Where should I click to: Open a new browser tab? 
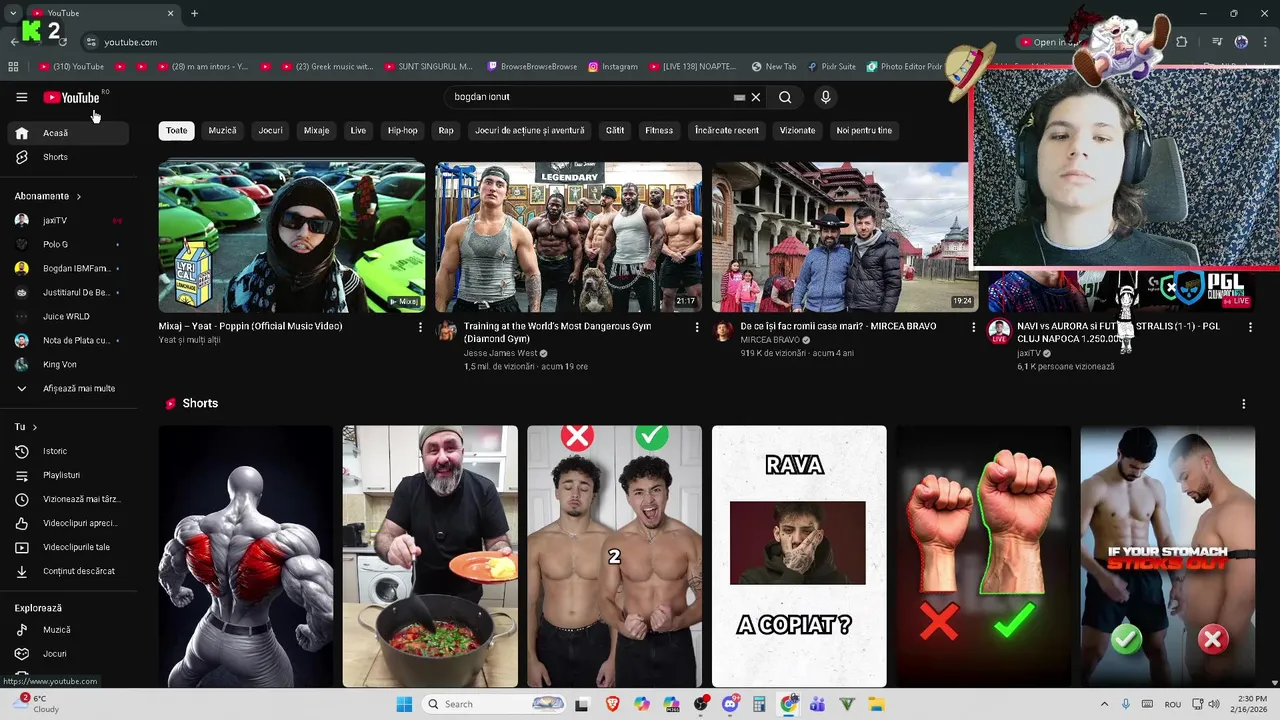[x=195, y=13]
